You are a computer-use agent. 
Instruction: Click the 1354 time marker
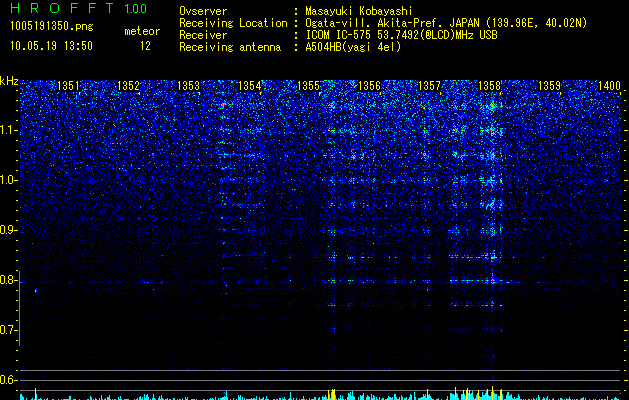[249, 86]
